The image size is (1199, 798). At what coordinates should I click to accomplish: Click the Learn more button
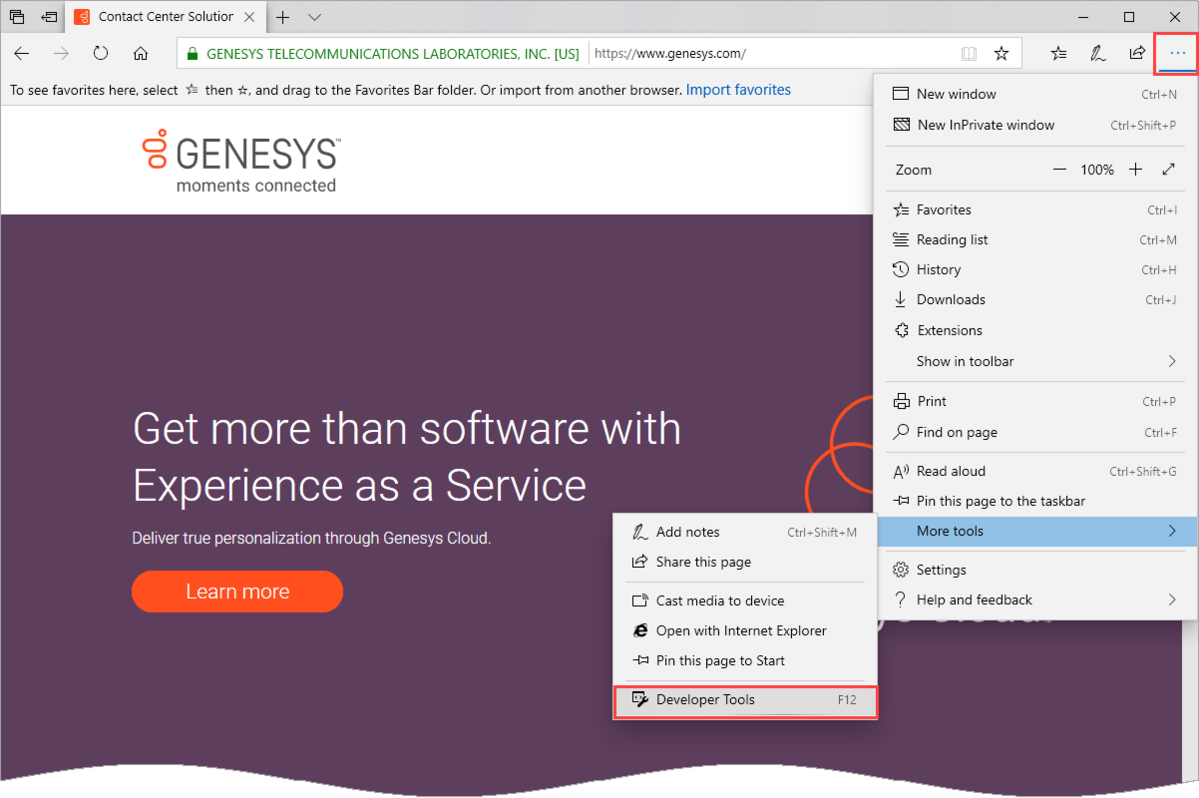(237, 592)
